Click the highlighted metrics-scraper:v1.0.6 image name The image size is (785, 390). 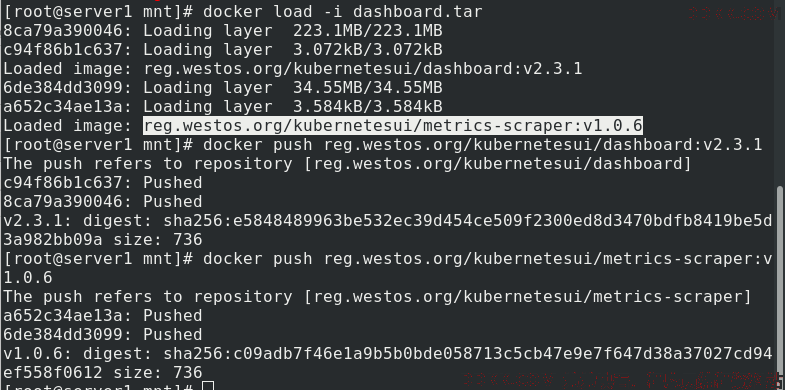392,126
